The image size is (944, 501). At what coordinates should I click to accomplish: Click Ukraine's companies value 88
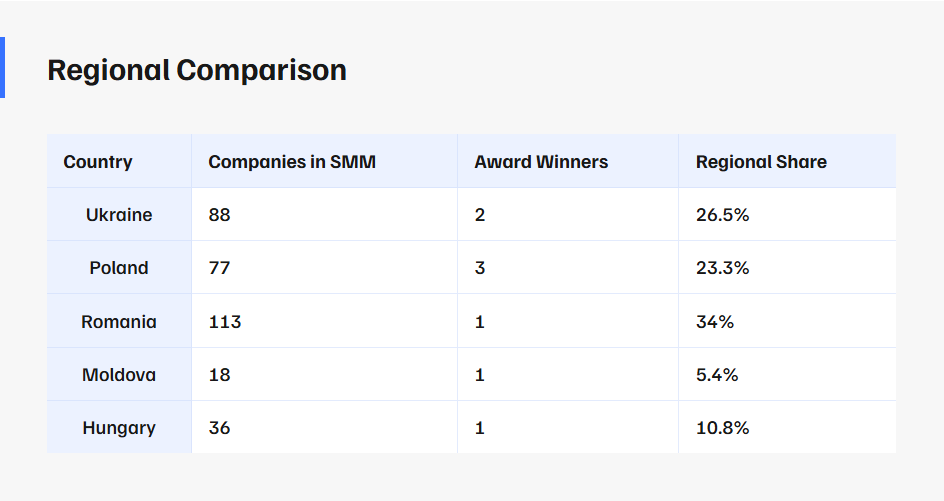(x=219, y=215)
